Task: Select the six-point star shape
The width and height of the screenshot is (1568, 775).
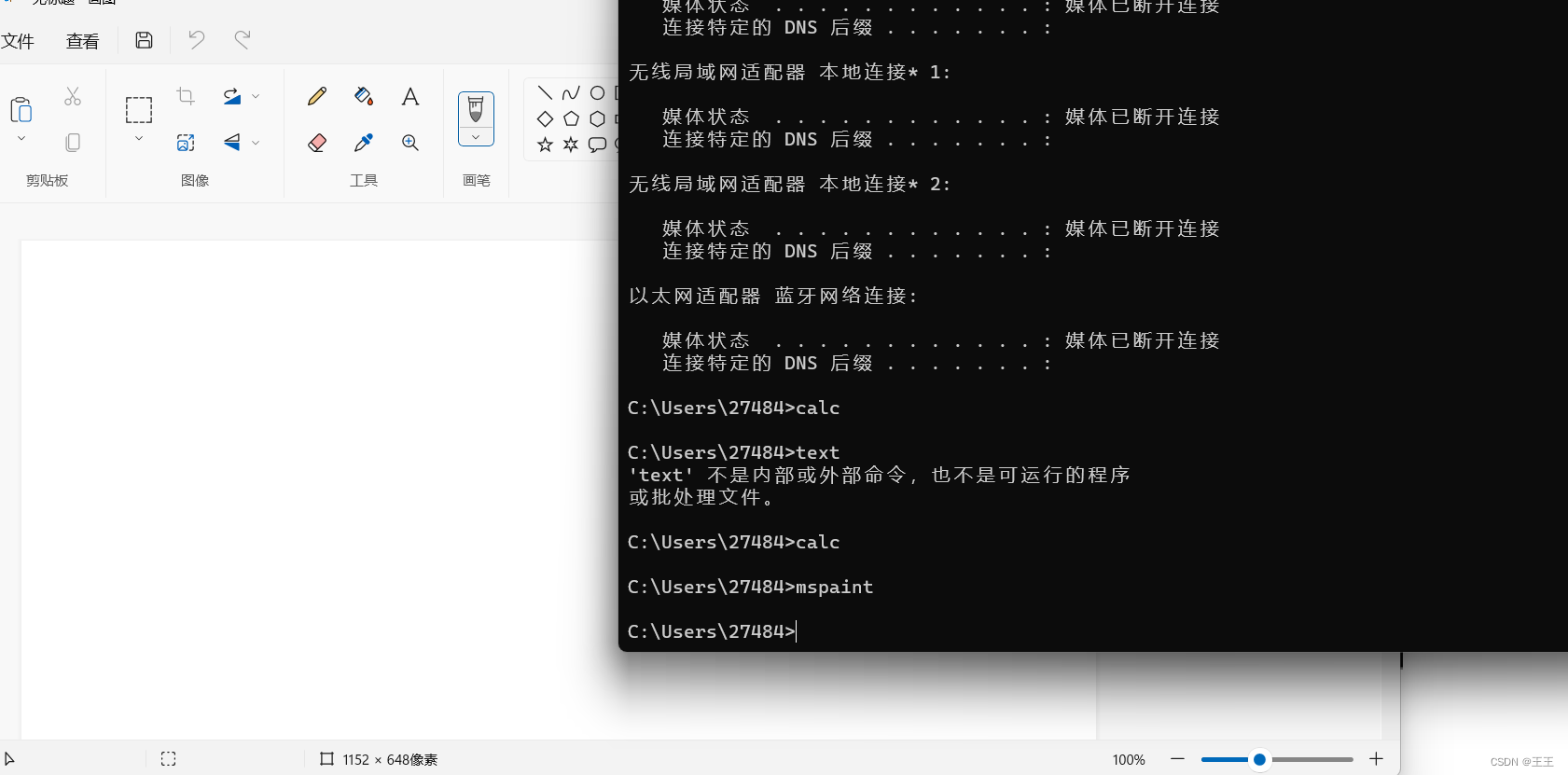Action: pyautogui.click(x=571, y=145)
